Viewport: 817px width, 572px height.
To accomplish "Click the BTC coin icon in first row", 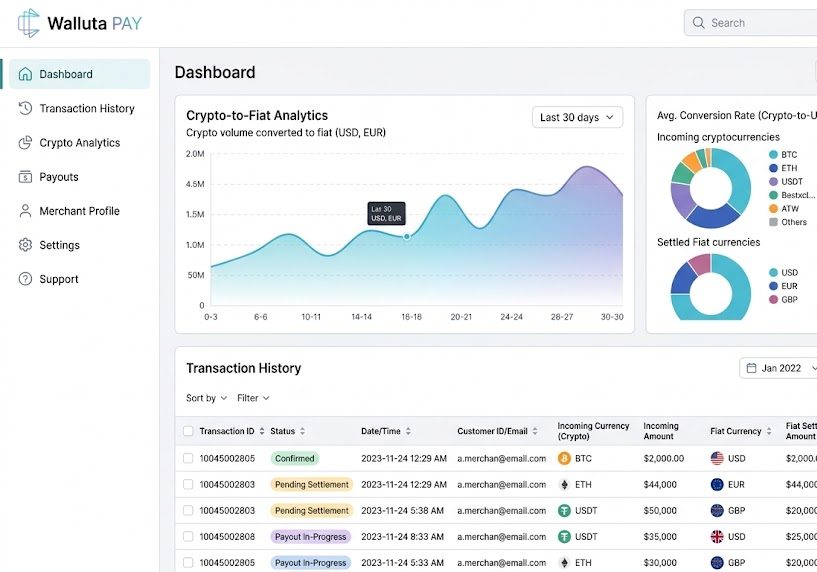I will [564, 458].
